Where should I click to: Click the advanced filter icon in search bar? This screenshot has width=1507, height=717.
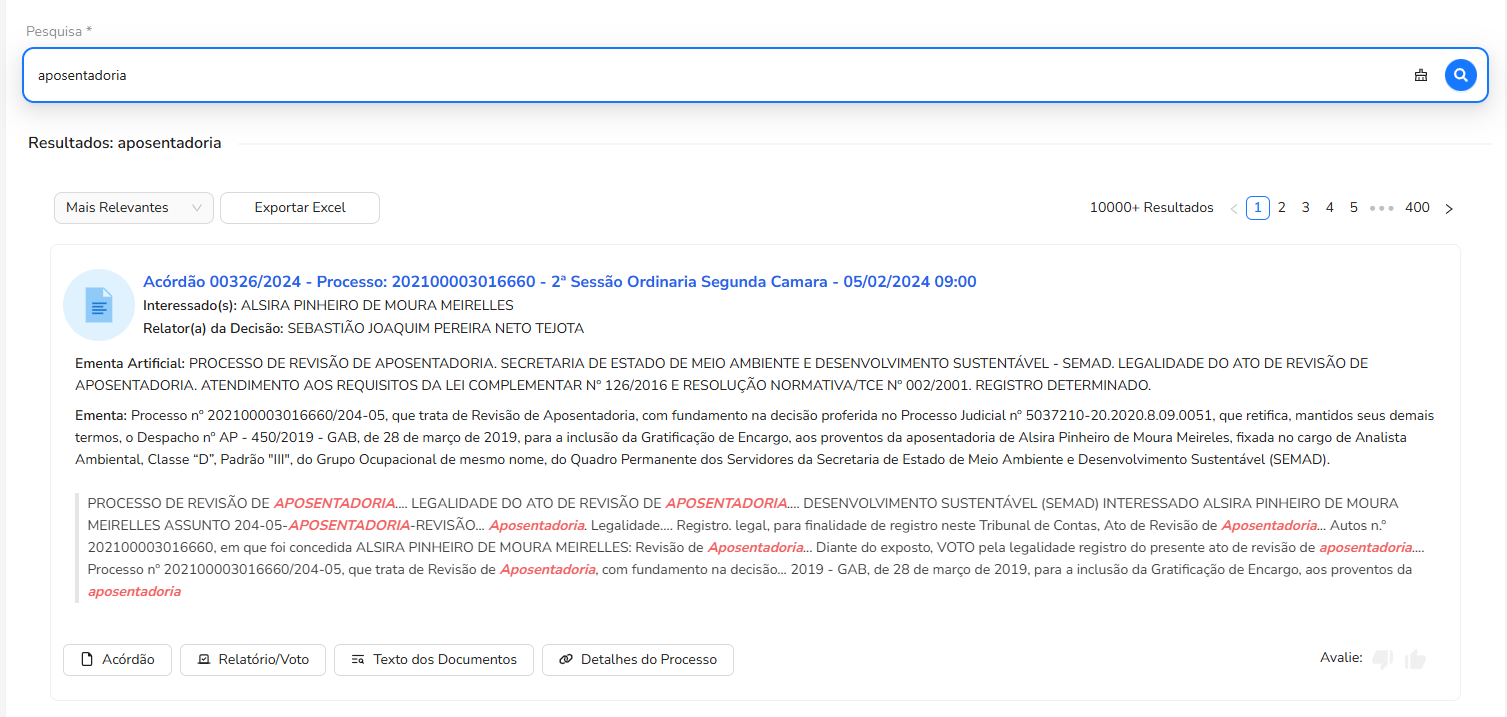[x=1420, y=75]
